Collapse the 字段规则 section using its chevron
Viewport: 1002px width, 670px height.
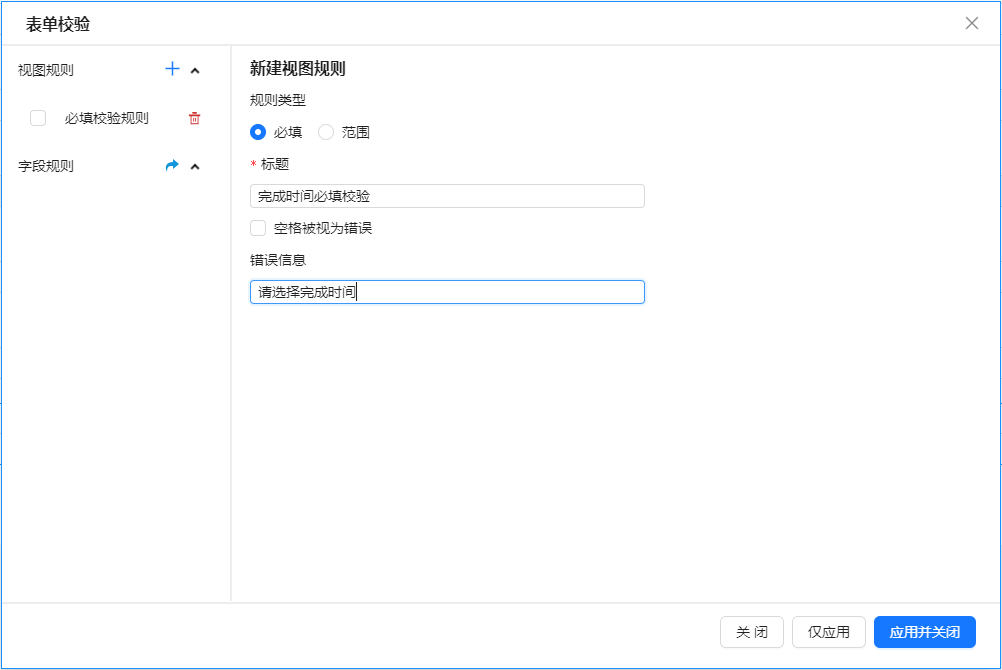pos(195,167)
